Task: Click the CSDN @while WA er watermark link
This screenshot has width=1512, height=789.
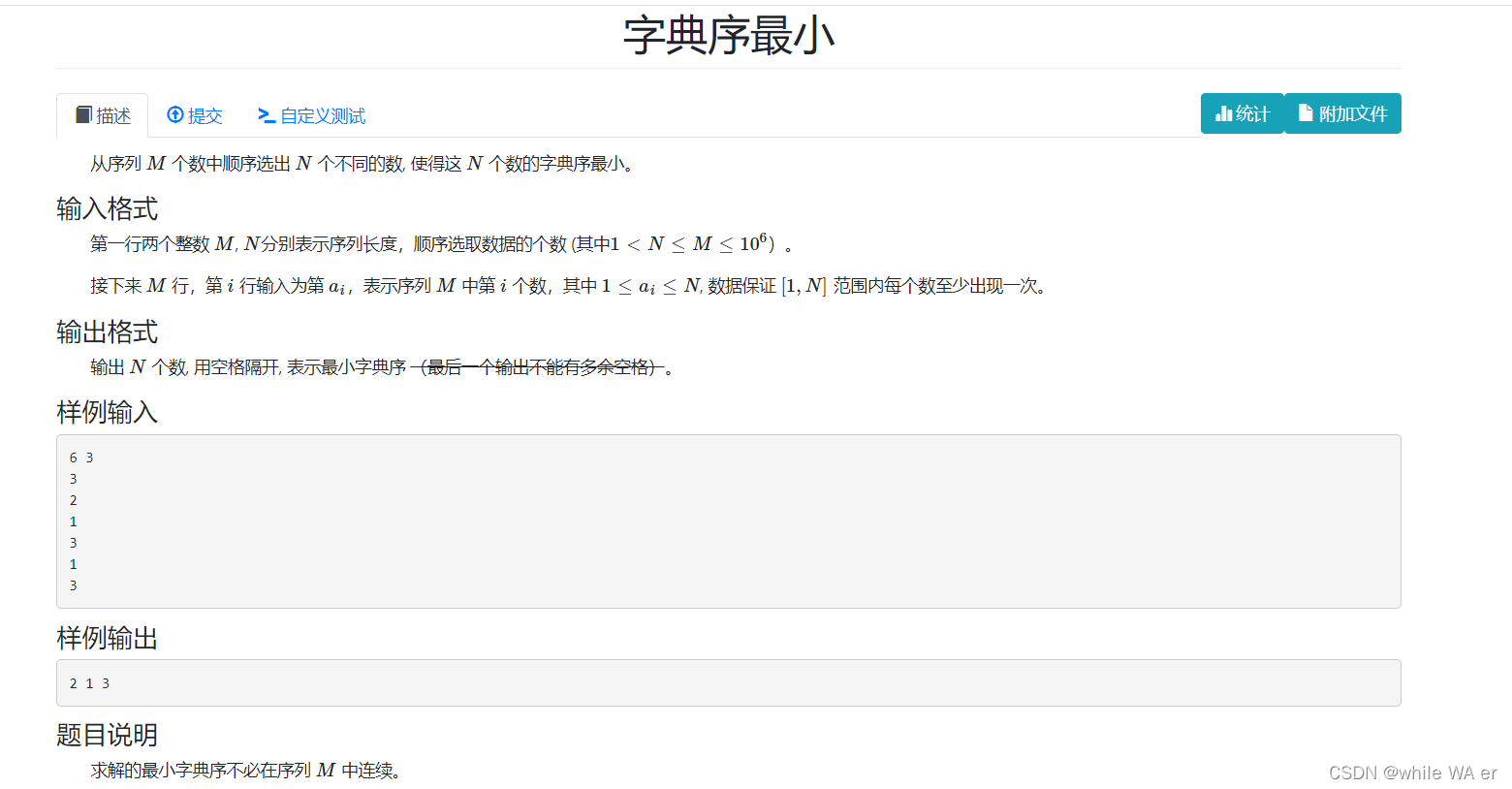Action: click(1414, 773)
